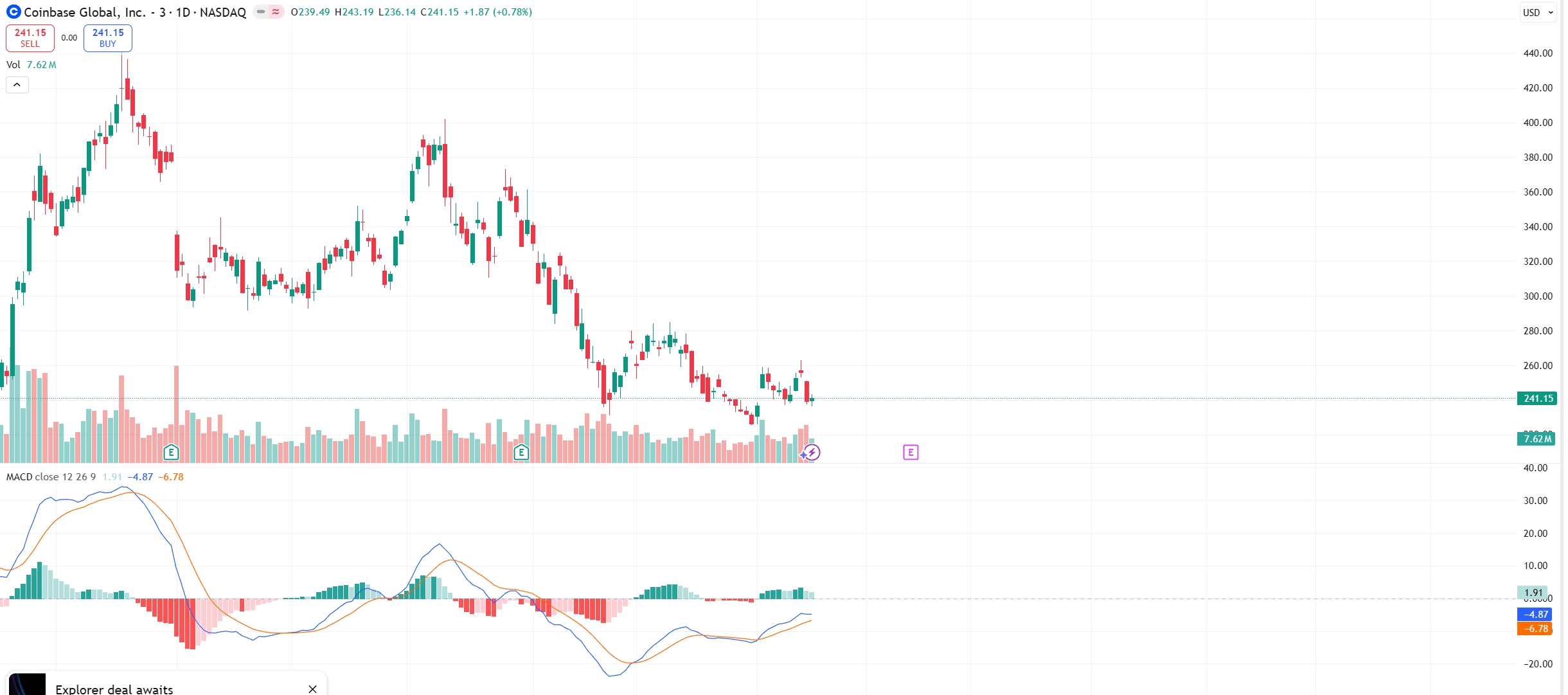Click the green 241.15 price axis label
1568x695 pixels.
click(x=1537, y=399)
